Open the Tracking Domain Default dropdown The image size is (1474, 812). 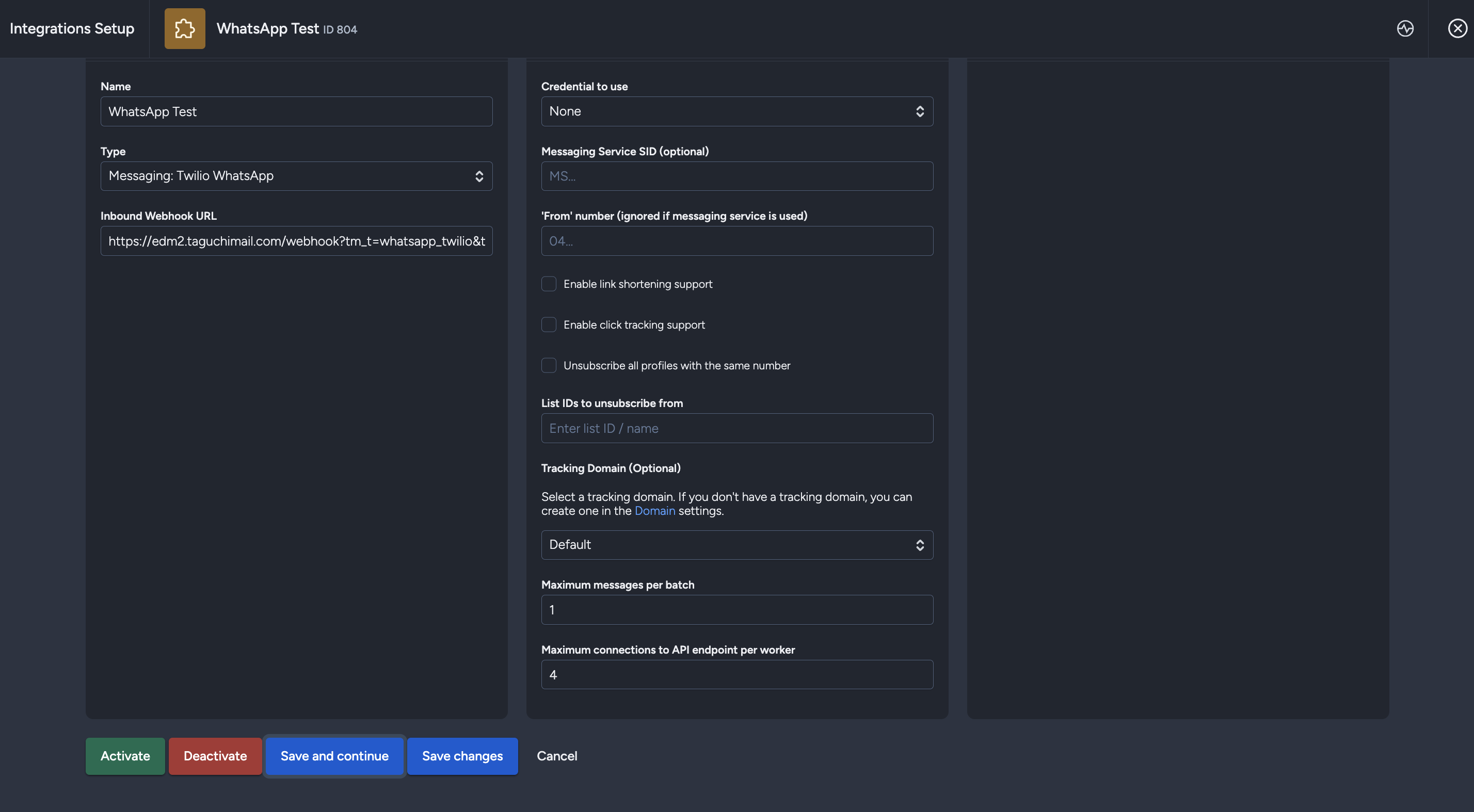(x=736, y=545)
